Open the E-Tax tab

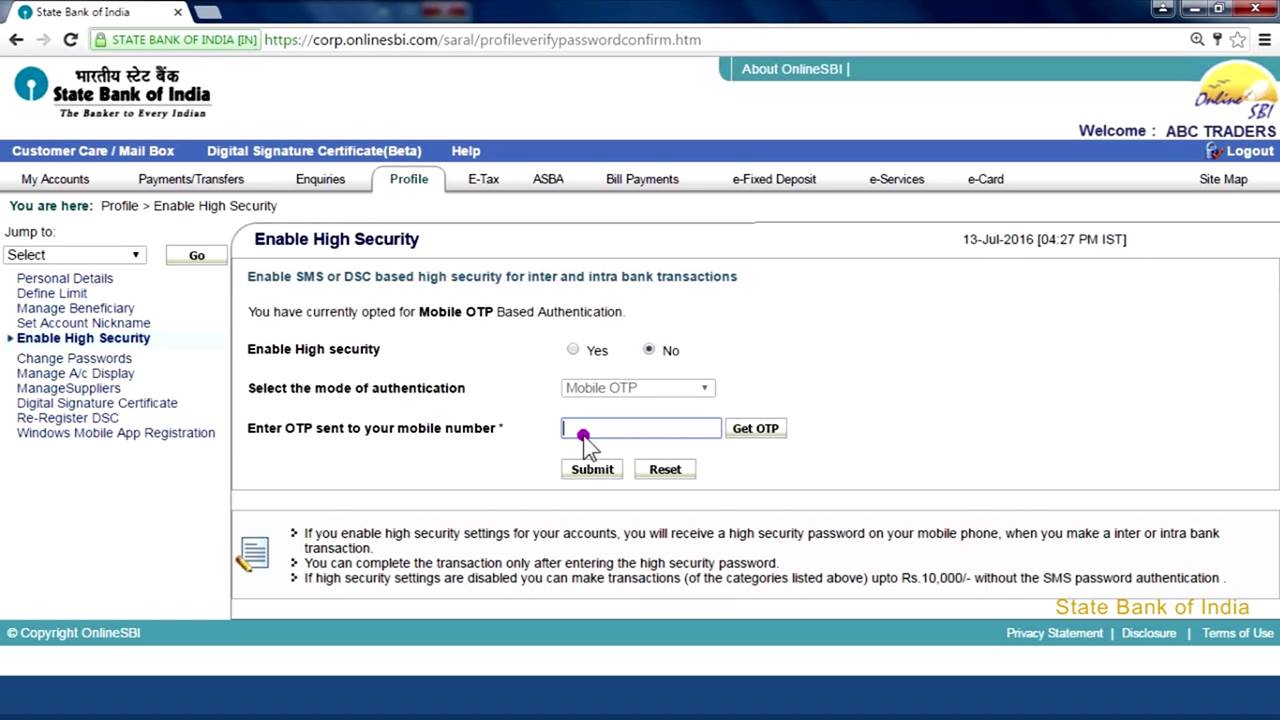click(x=484, y=179)
